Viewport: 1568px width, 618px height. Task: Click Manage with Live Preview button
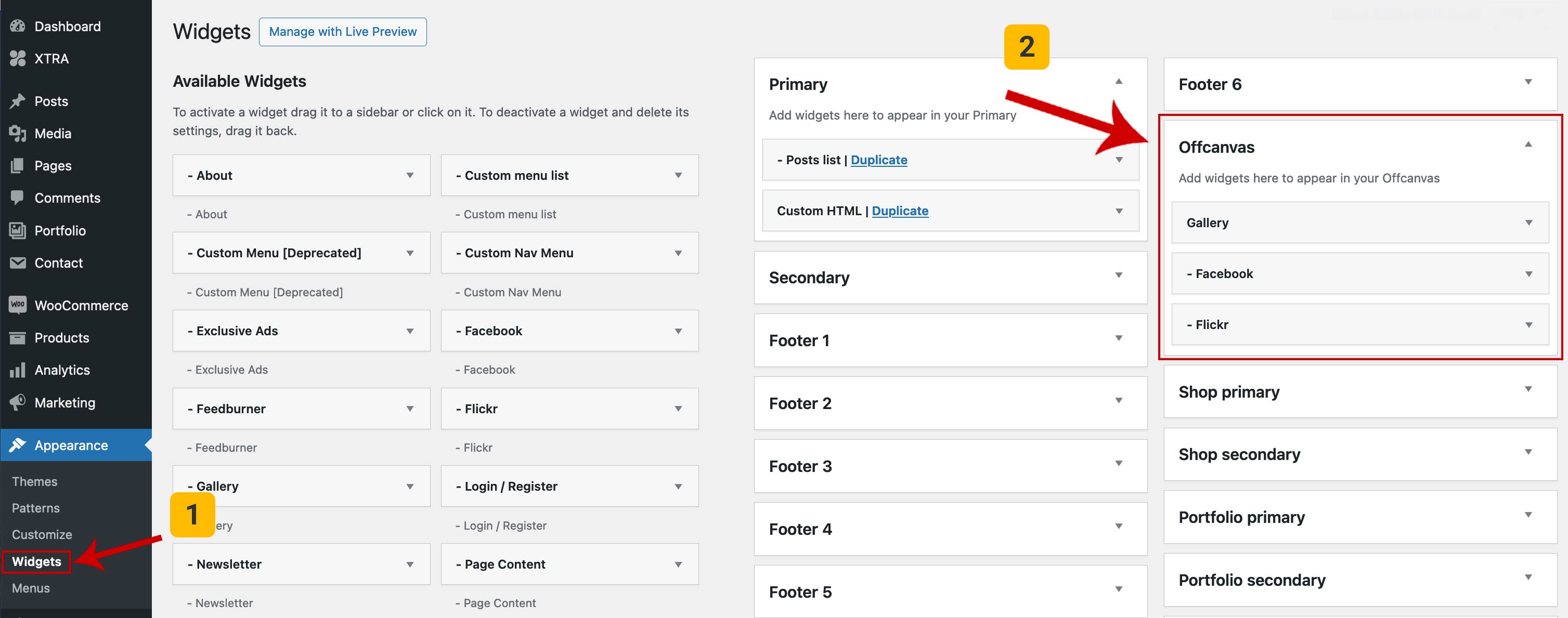[x=343, y=32]
